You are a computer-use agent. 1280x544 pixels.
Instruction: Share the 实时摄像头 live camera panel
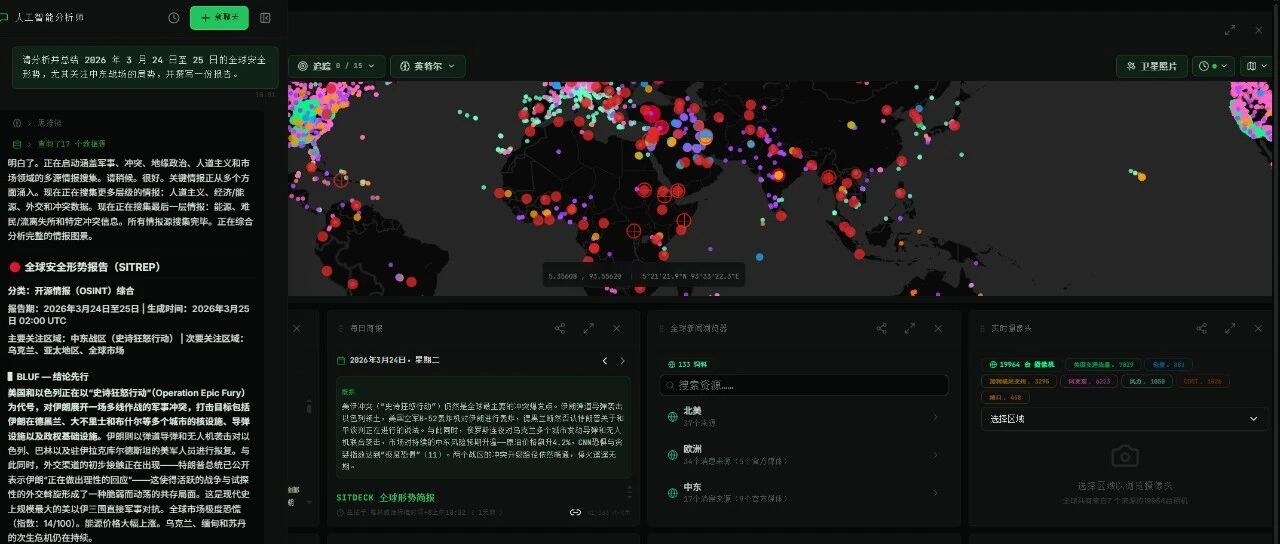[1203, 328]
